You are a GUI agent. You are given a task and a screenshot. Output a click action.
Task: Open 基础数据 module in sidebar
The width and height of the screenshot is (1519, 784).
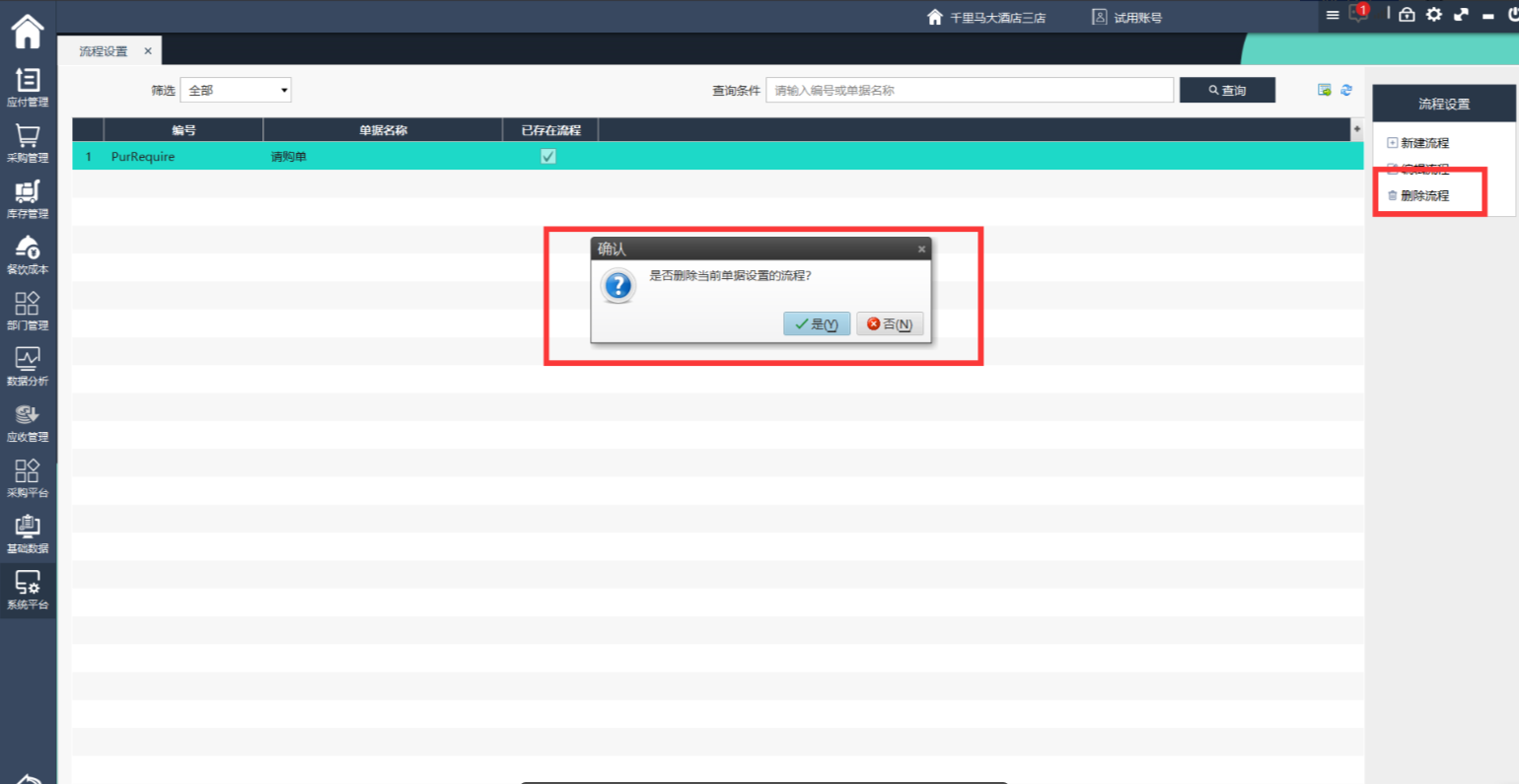28,534
